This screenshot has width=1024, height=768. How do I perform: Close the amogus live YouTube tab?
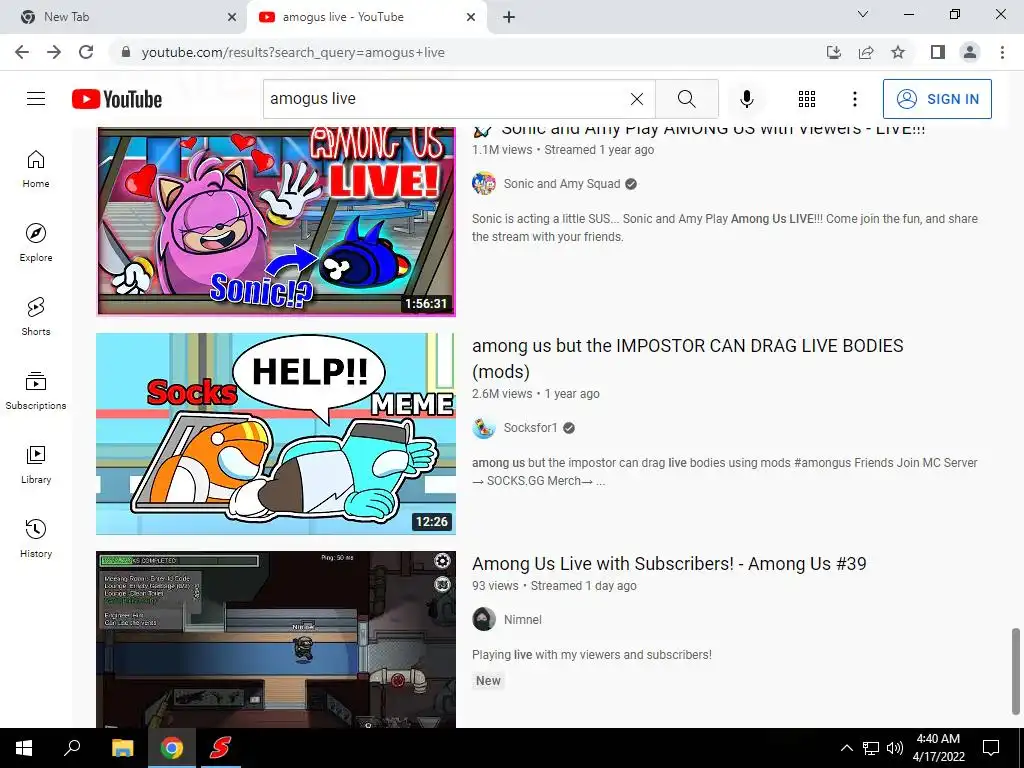pos(471,17)
